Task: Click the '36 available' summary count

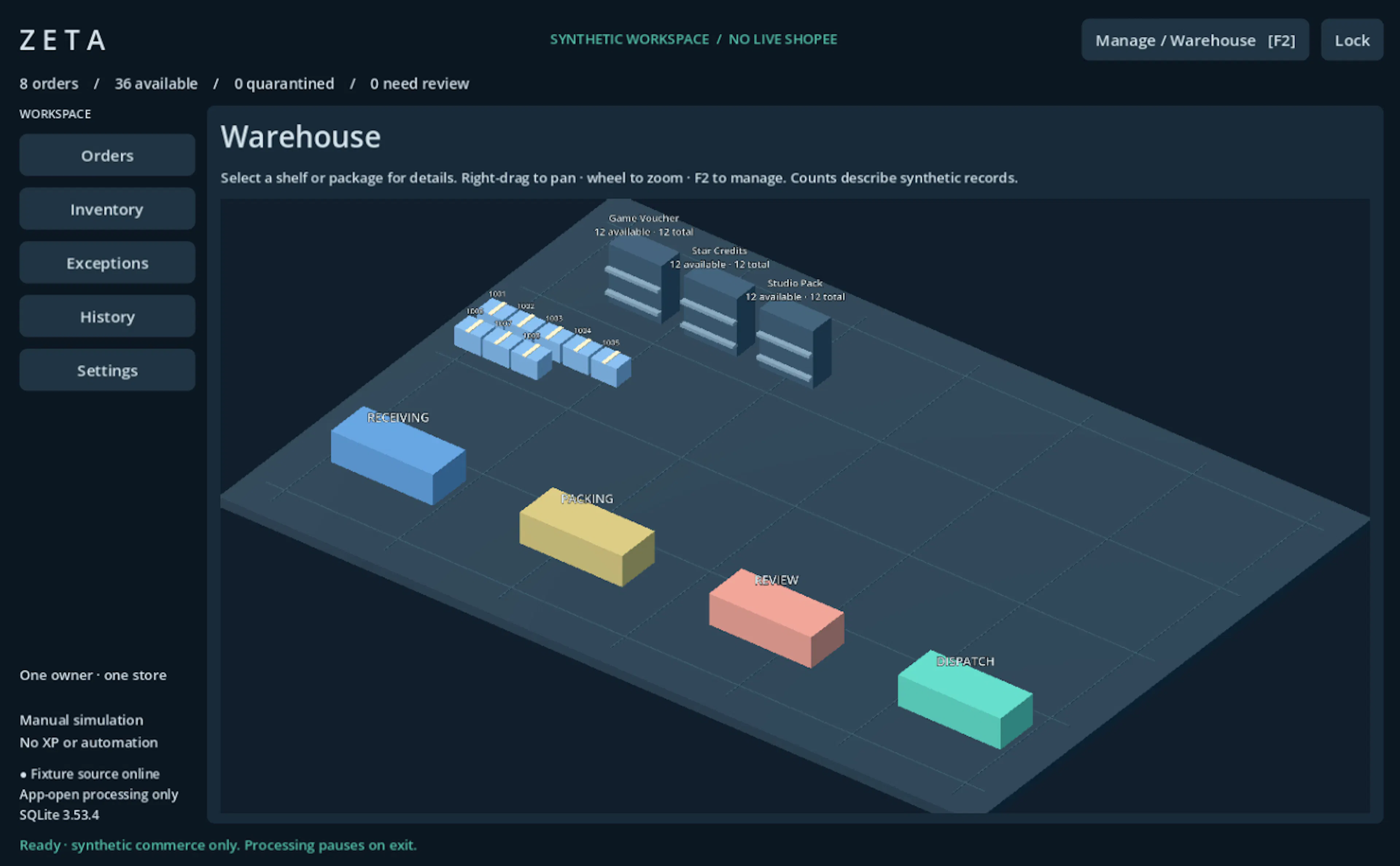Action: tap(156, 83)
